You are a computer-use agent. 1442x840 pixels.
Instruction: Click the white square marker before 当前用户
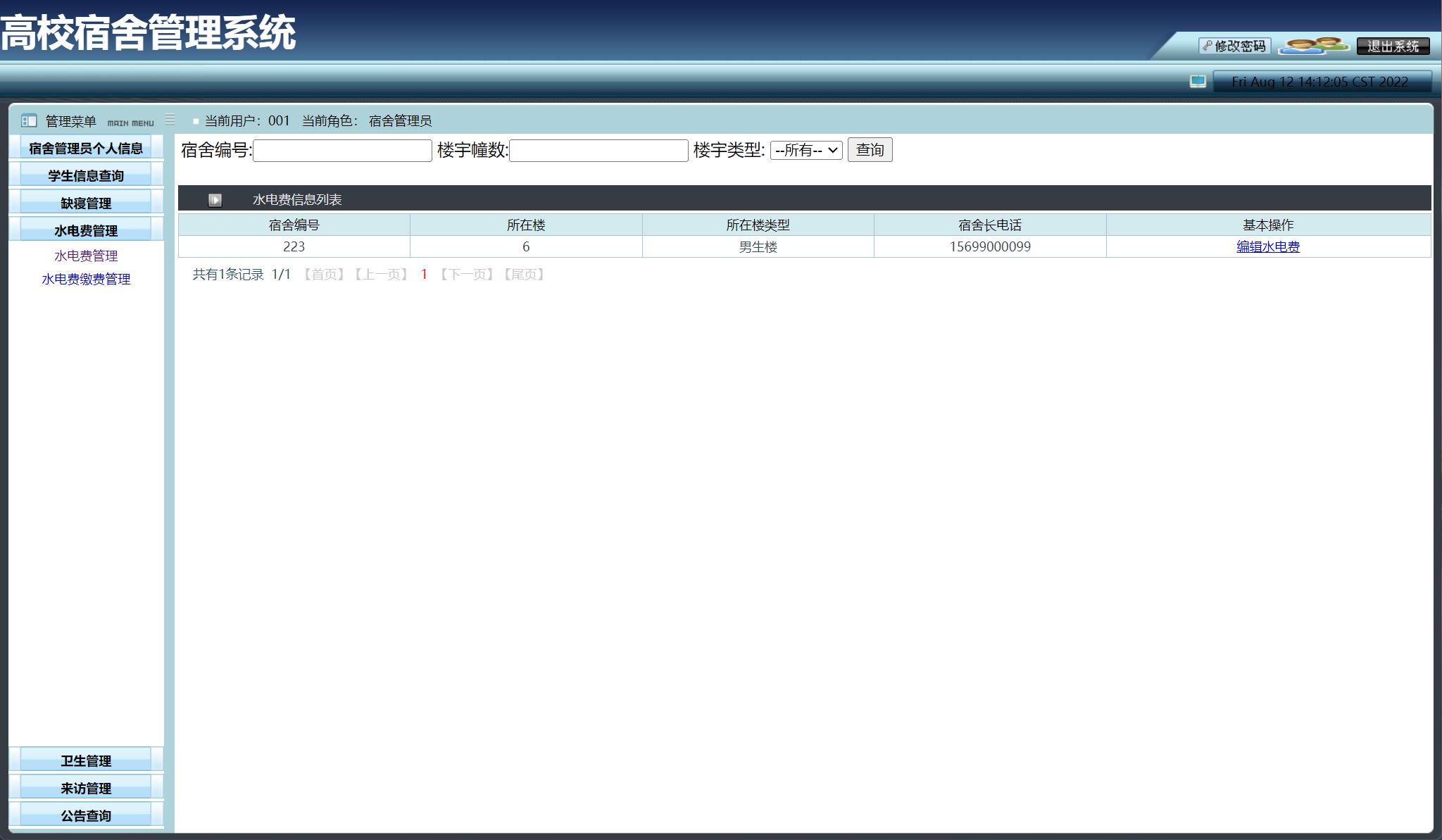195,120
